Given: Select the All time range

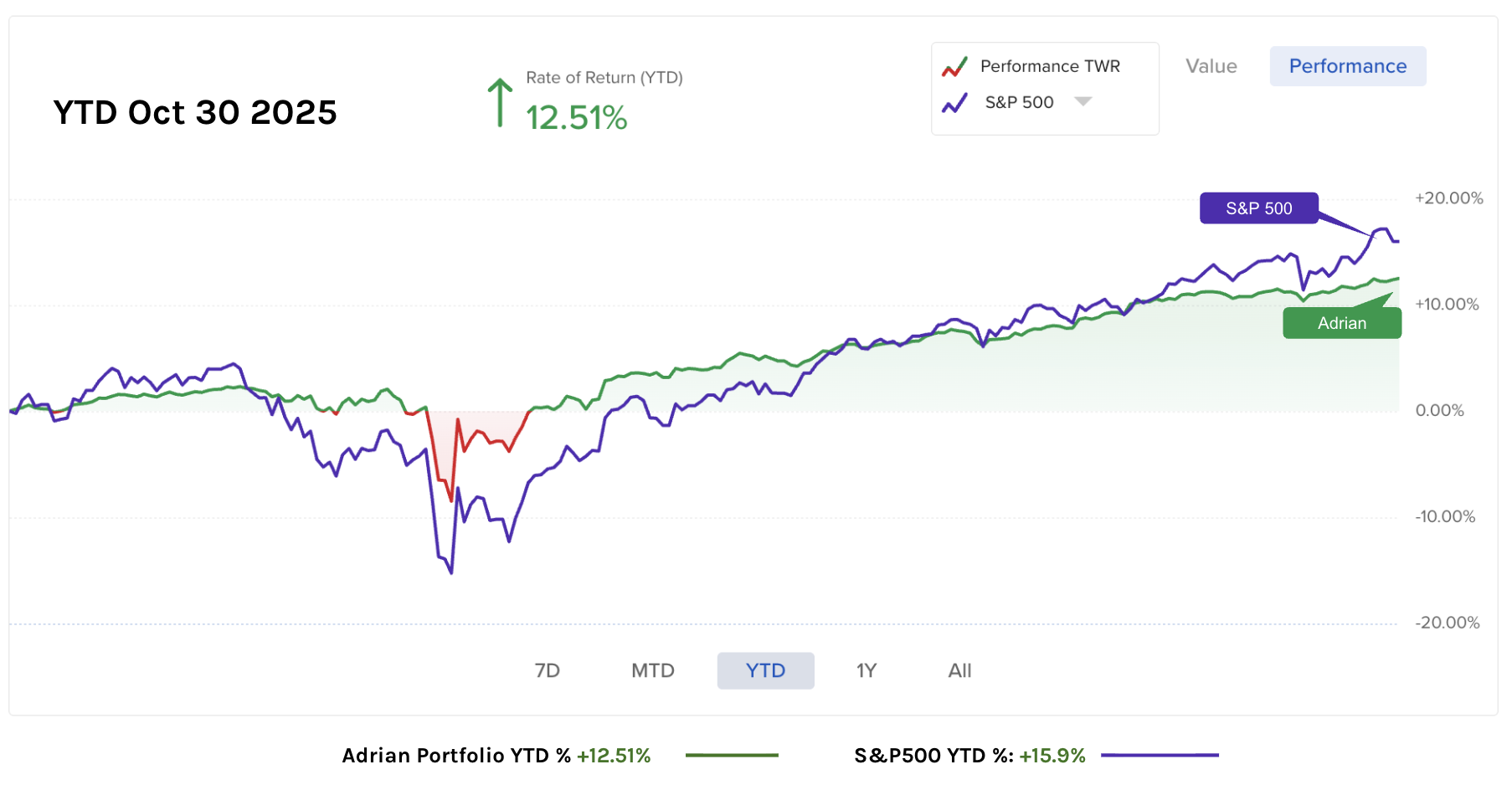Looking at the screenshot, I should (959, 670).
